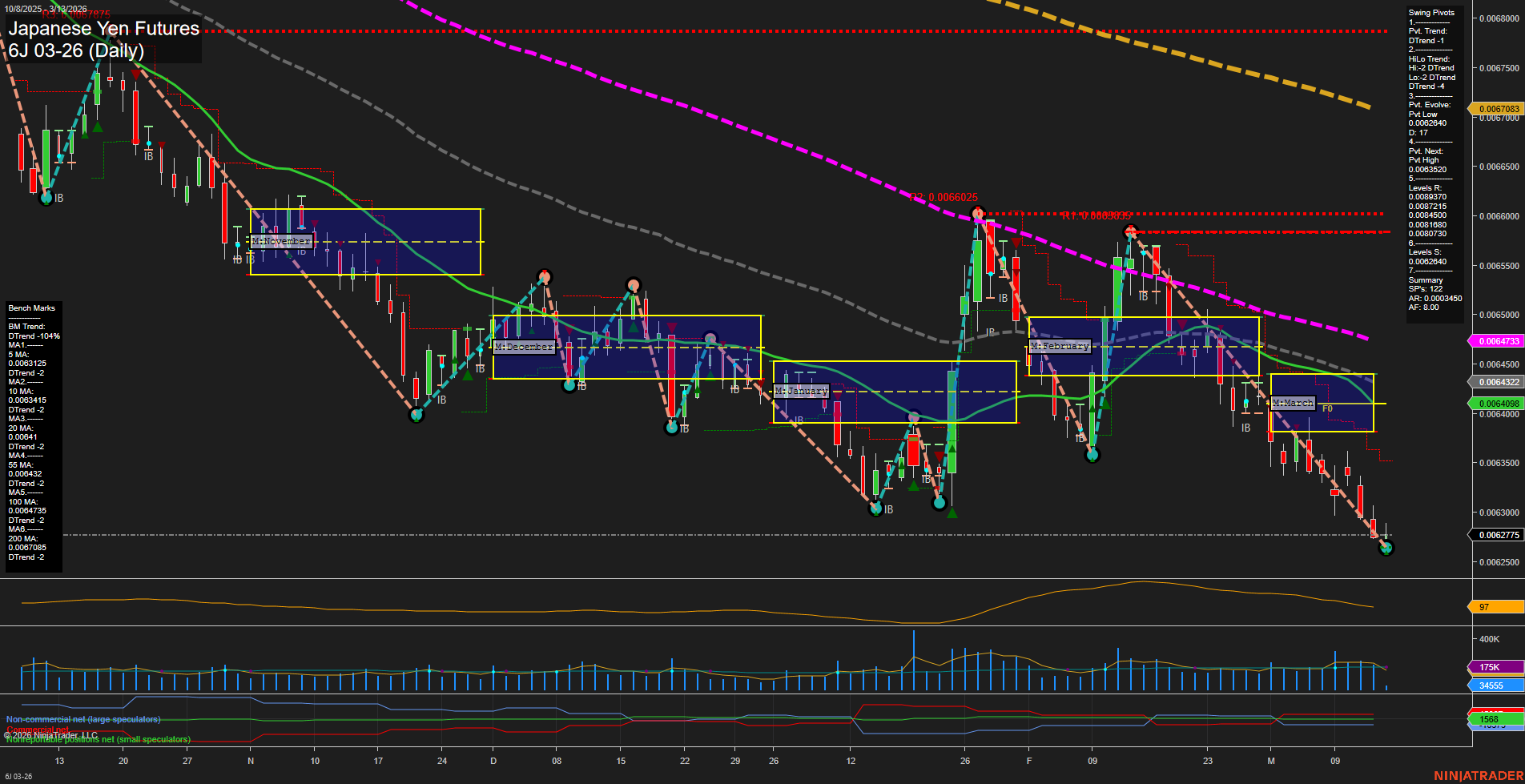Collapse the Bench Marks panel
This screenshot has height=784, width=1525.
(30, 308)
